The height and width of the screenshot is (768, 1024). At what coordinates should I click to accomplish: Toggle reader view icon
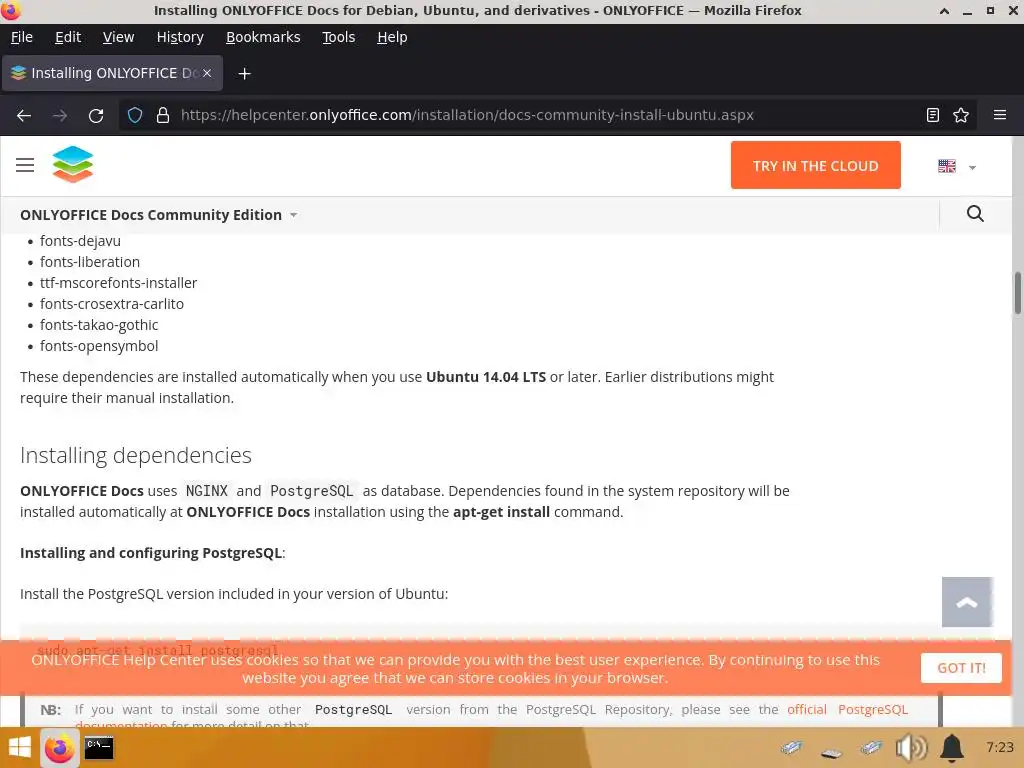point(933,116)
